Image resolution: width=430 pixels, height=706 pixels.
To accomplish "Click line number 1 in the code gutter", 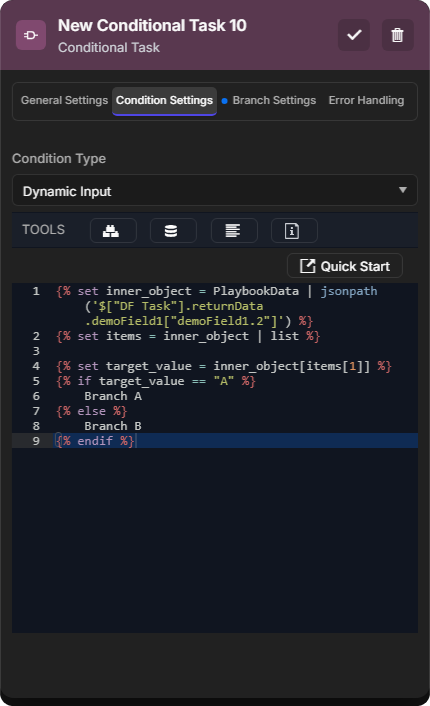I will [36, 291].
